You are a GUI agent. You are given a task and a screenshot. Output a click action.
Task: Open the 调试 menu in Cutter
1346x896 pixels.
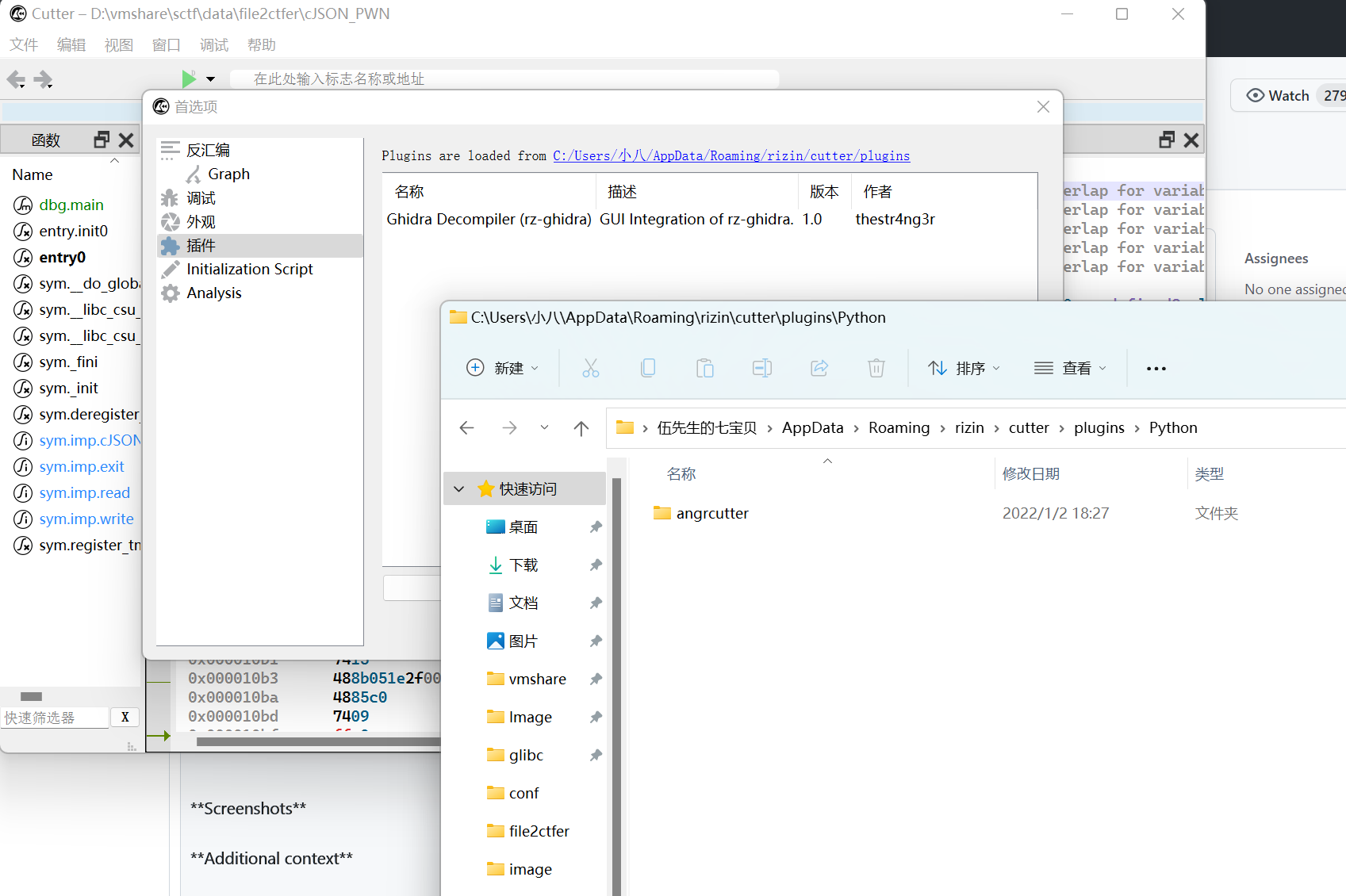pos(213,44)
